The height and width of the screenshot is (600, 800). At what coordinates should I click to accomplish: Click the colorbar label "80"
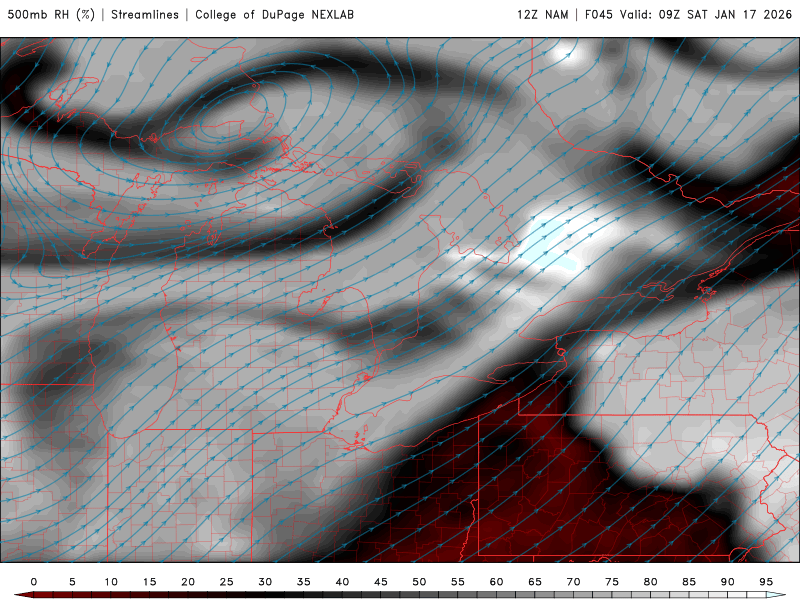pyautogui.click(x=651, y=582)
